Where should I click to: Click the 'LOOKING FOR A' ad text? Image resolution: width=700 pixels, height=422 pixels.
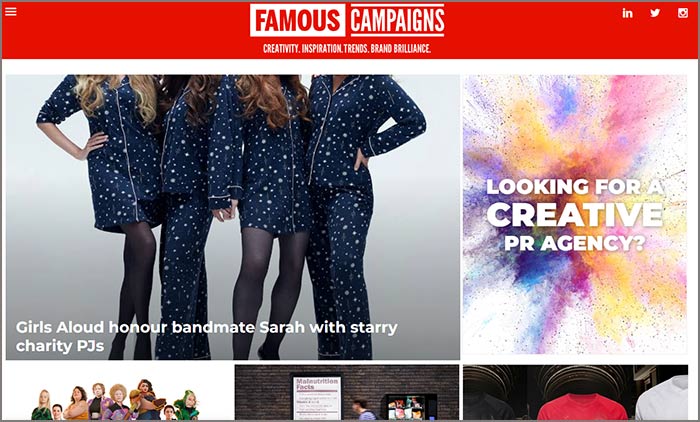click(575, 186)
